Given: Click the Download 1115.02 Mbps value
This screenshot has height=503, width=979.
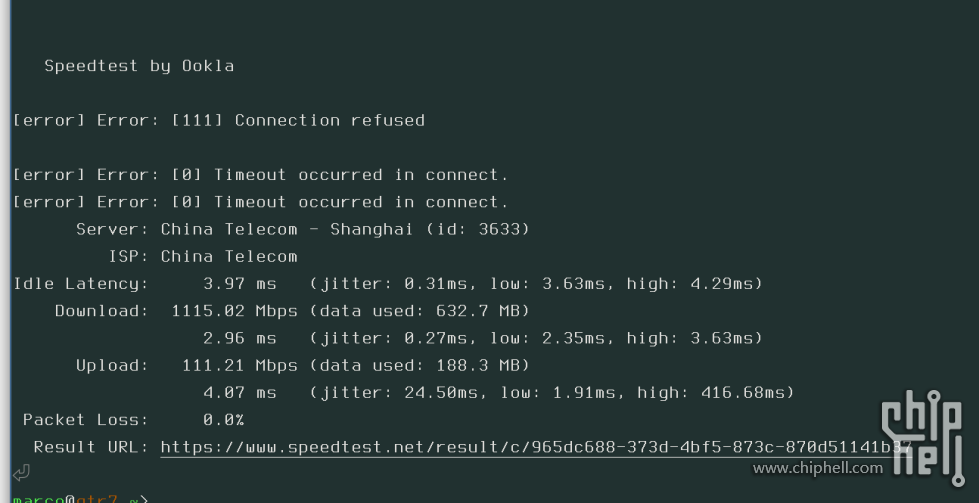Looking at the screenshot, I should (x=235, y=311).
